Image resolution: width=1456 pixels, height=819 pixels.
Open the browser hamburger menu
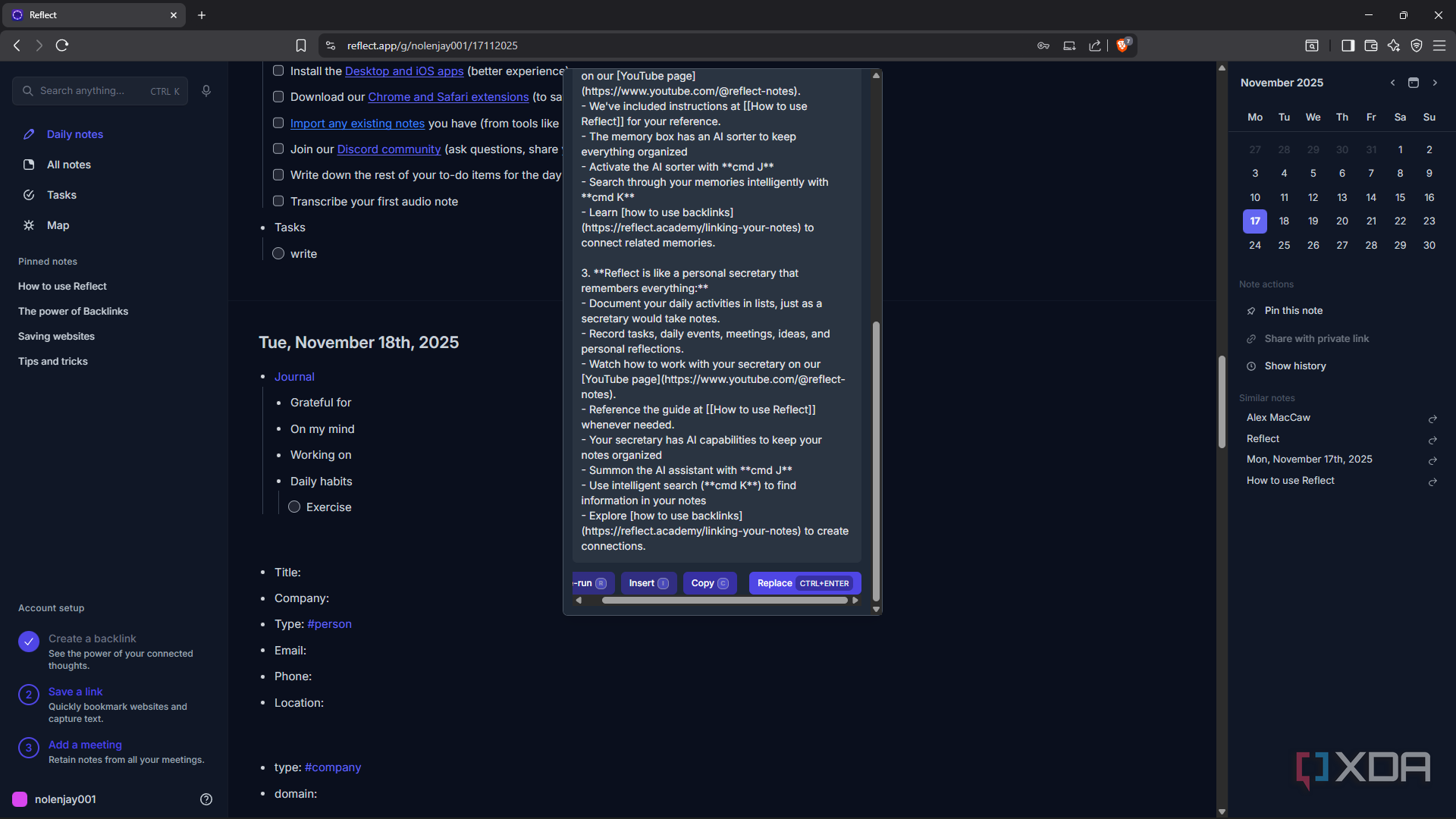1439,45
